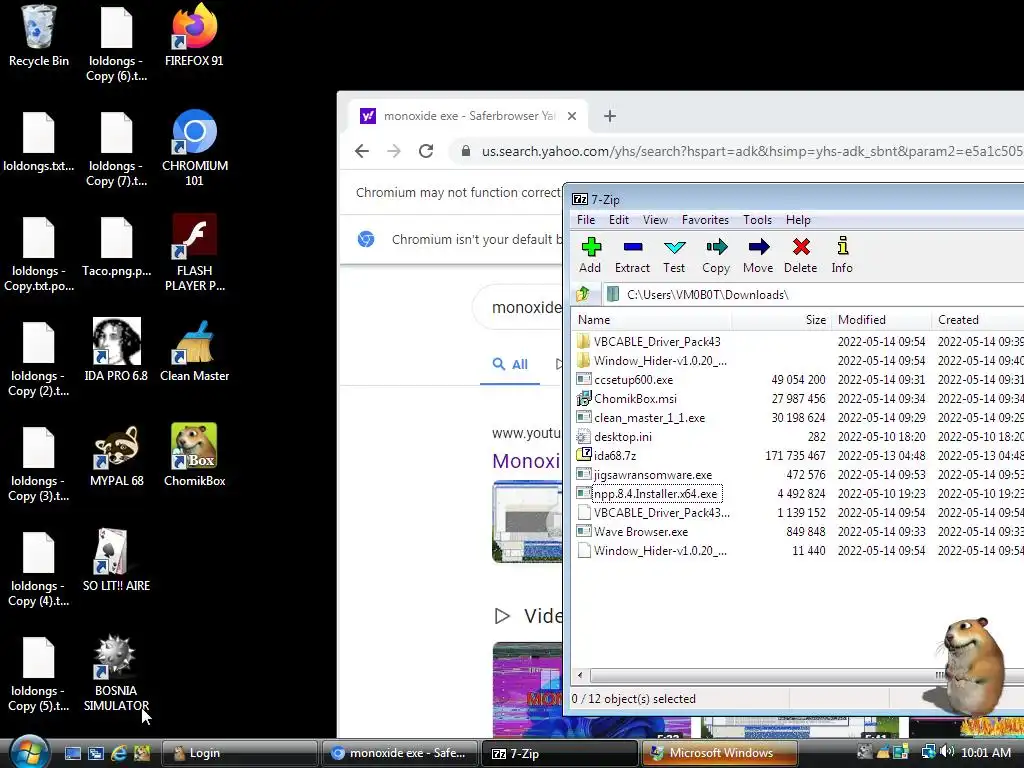This screenshot has width=1024, height=768.
Task: Click the 7-Zip address path field
Action: pos(813,295)
